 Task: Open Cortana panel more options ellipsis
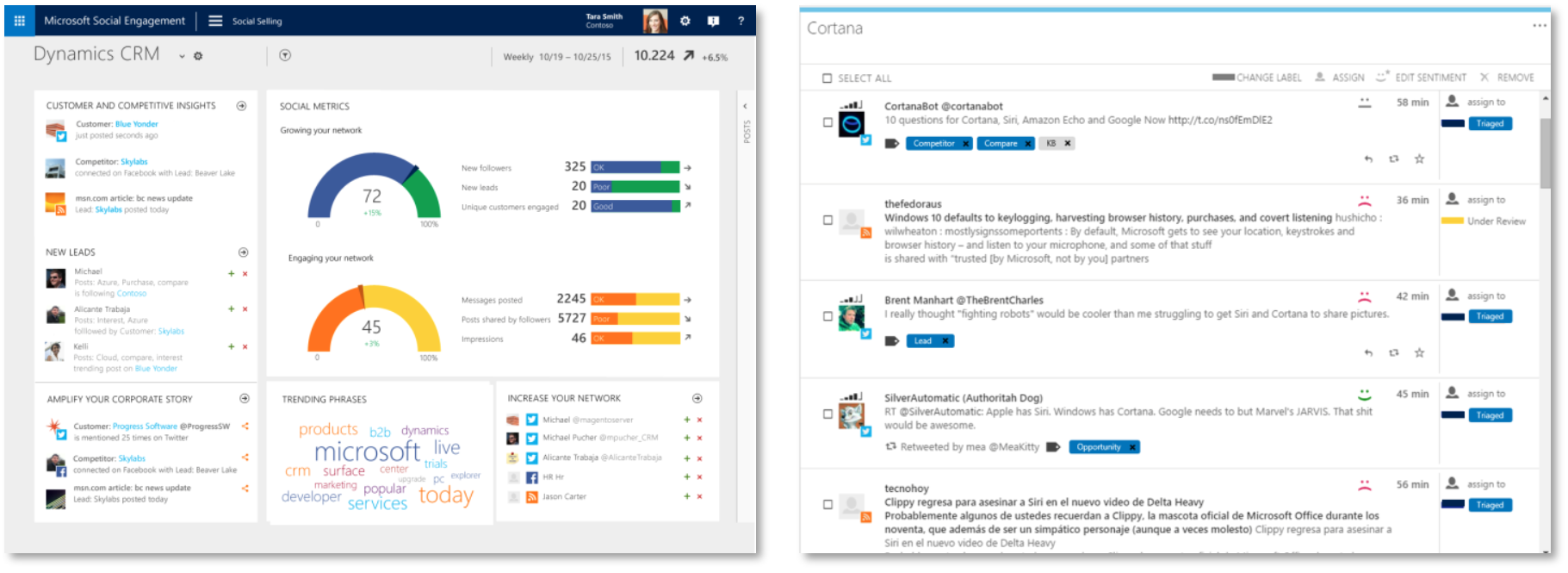pos(1540,26)
